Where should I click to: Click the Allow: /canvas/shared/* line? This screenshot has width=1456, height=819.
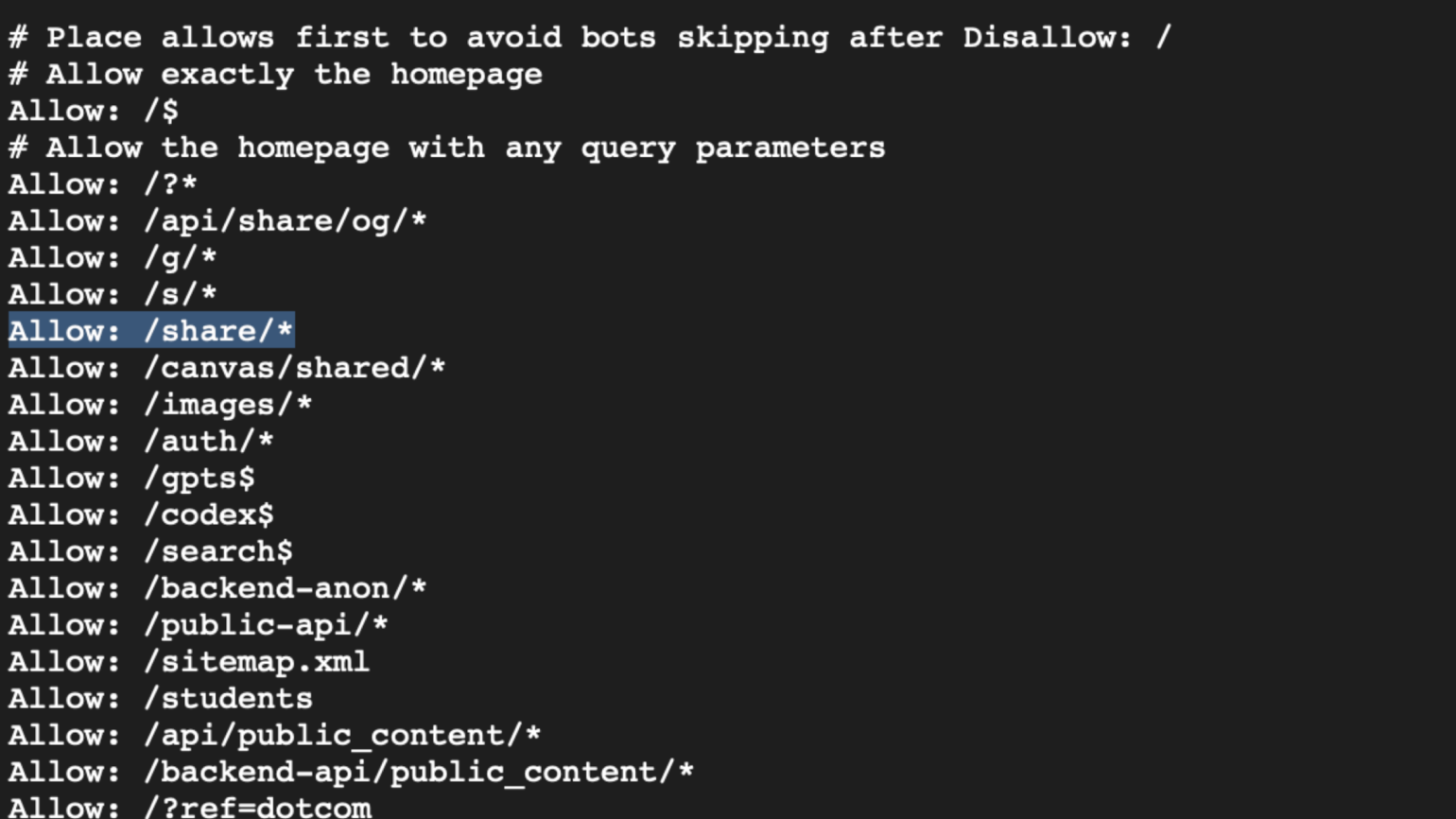(227, 368)
